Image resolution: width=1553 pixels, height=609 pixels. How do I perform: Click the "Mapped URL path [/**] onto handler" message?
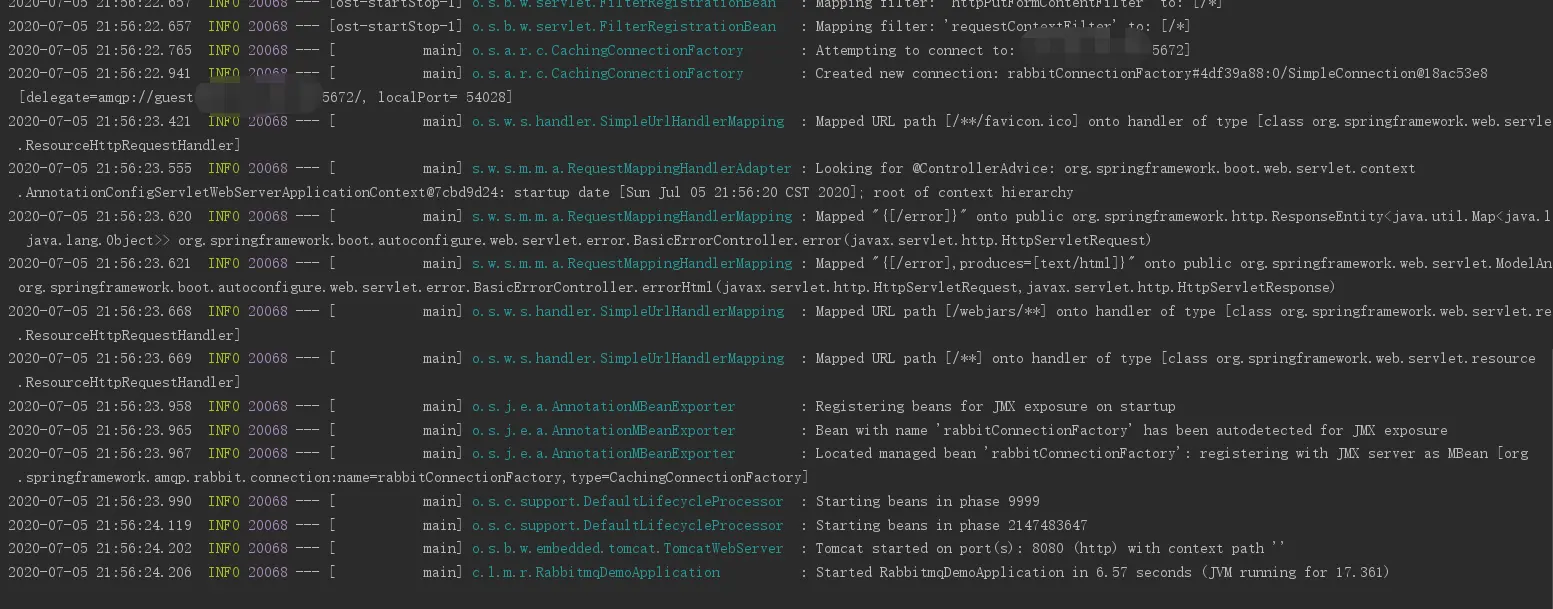tap(1175, 358)
